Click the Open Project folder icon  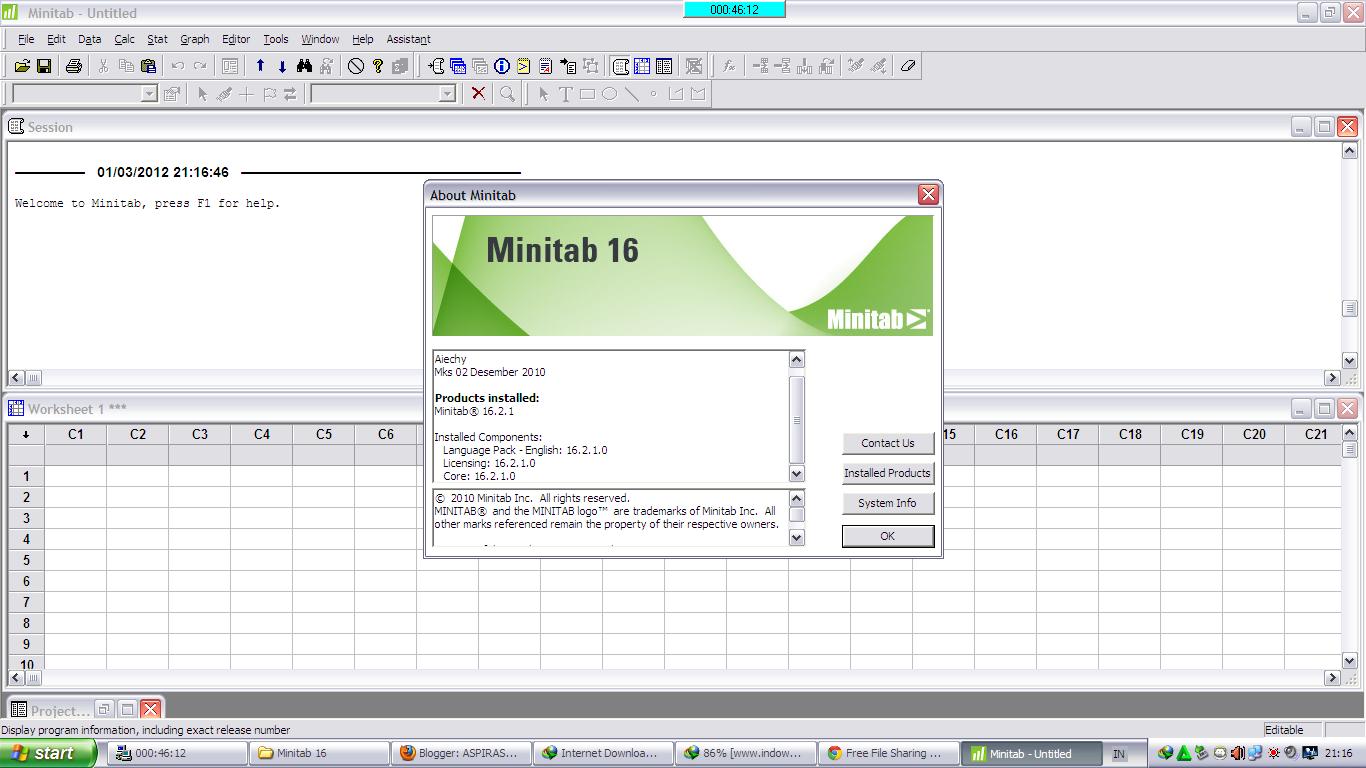click(22, 66)
